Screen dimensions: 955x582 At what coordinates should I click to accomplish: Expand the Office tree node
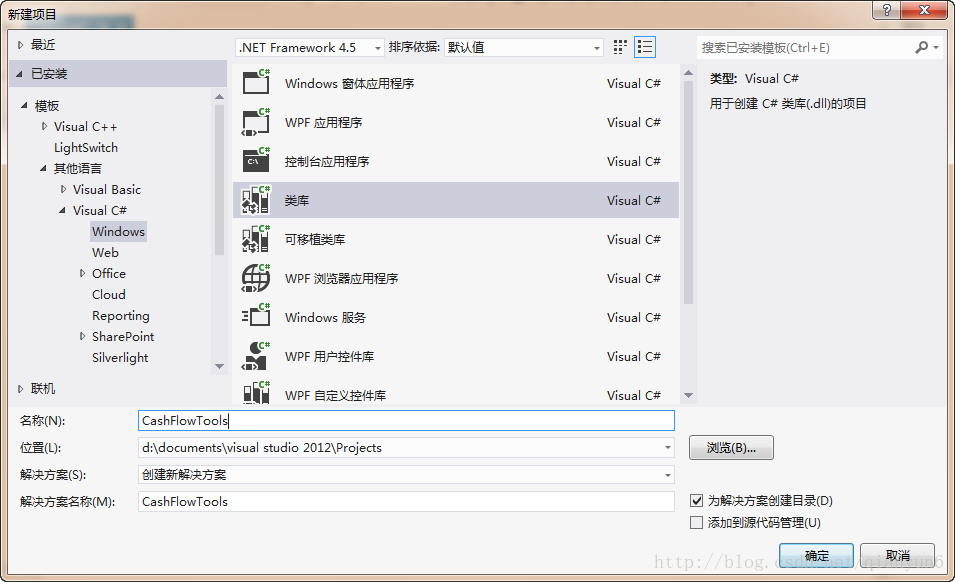pyautogui.click(x=82, y=273)
